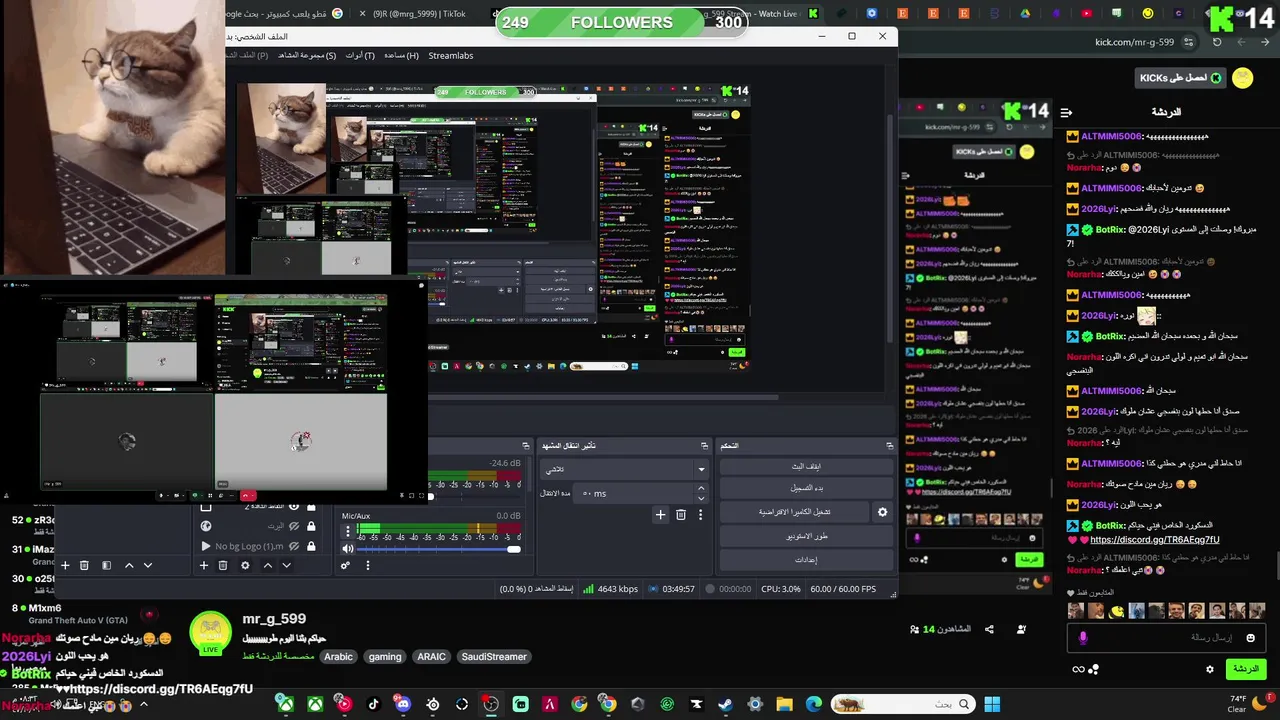
Task: Open discord.gg/TR6AEqg7fU link in chat
Action: coord(1154,540)
